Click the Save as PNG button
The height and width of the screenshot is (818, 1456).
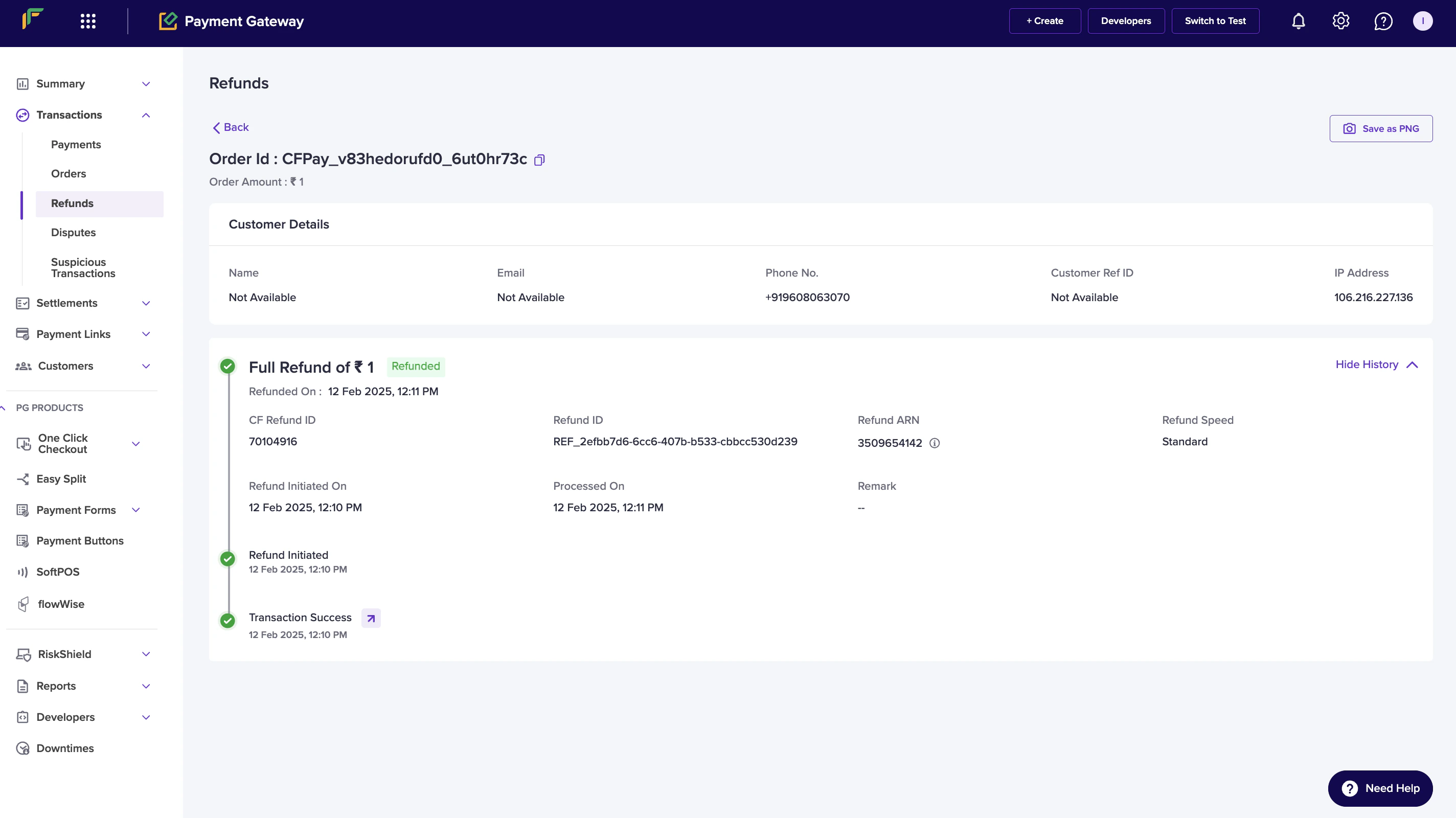click(1380, 128)
